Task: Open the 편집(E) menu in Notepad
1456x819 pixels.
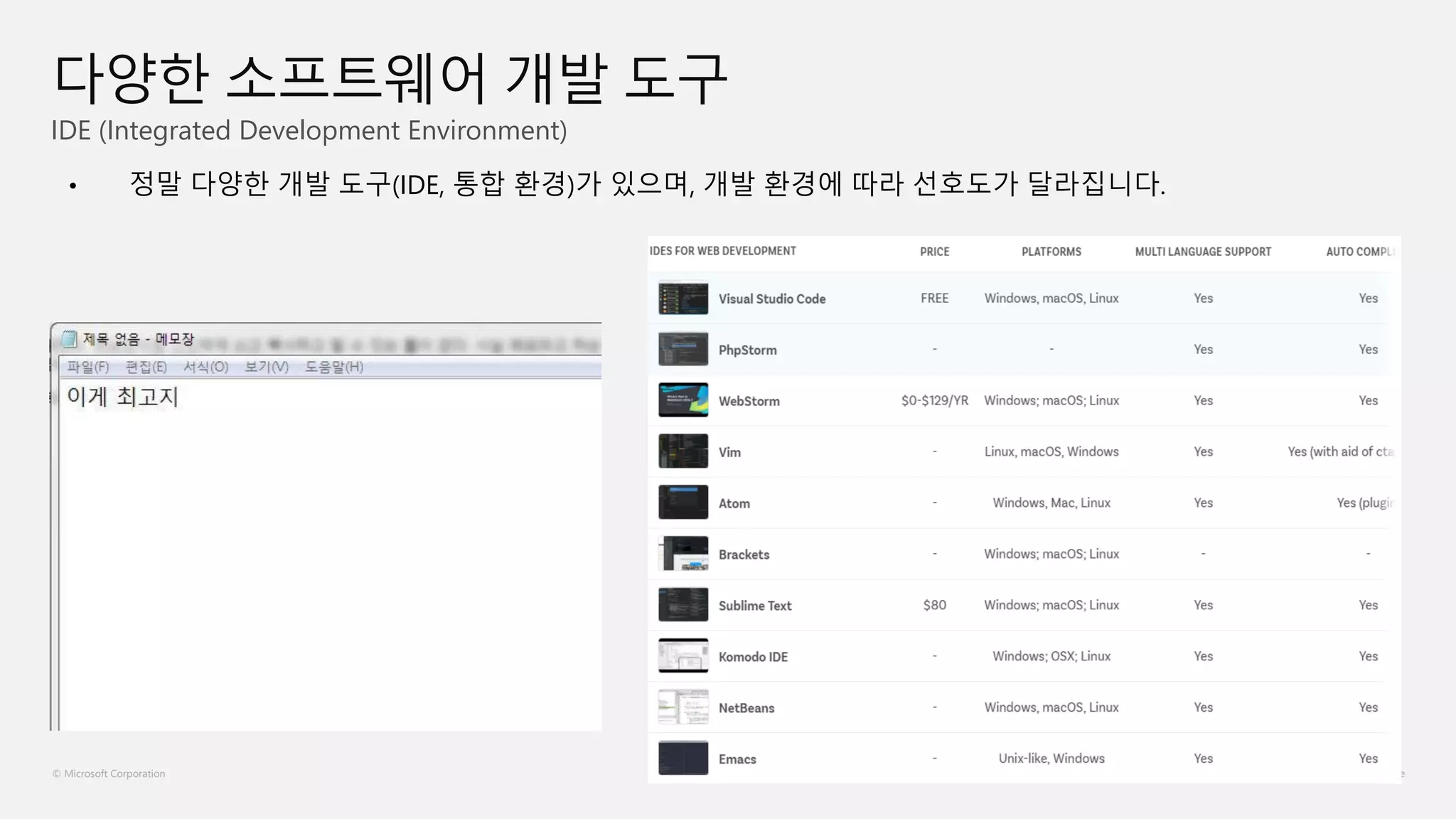Action: (x=146, y=367)
